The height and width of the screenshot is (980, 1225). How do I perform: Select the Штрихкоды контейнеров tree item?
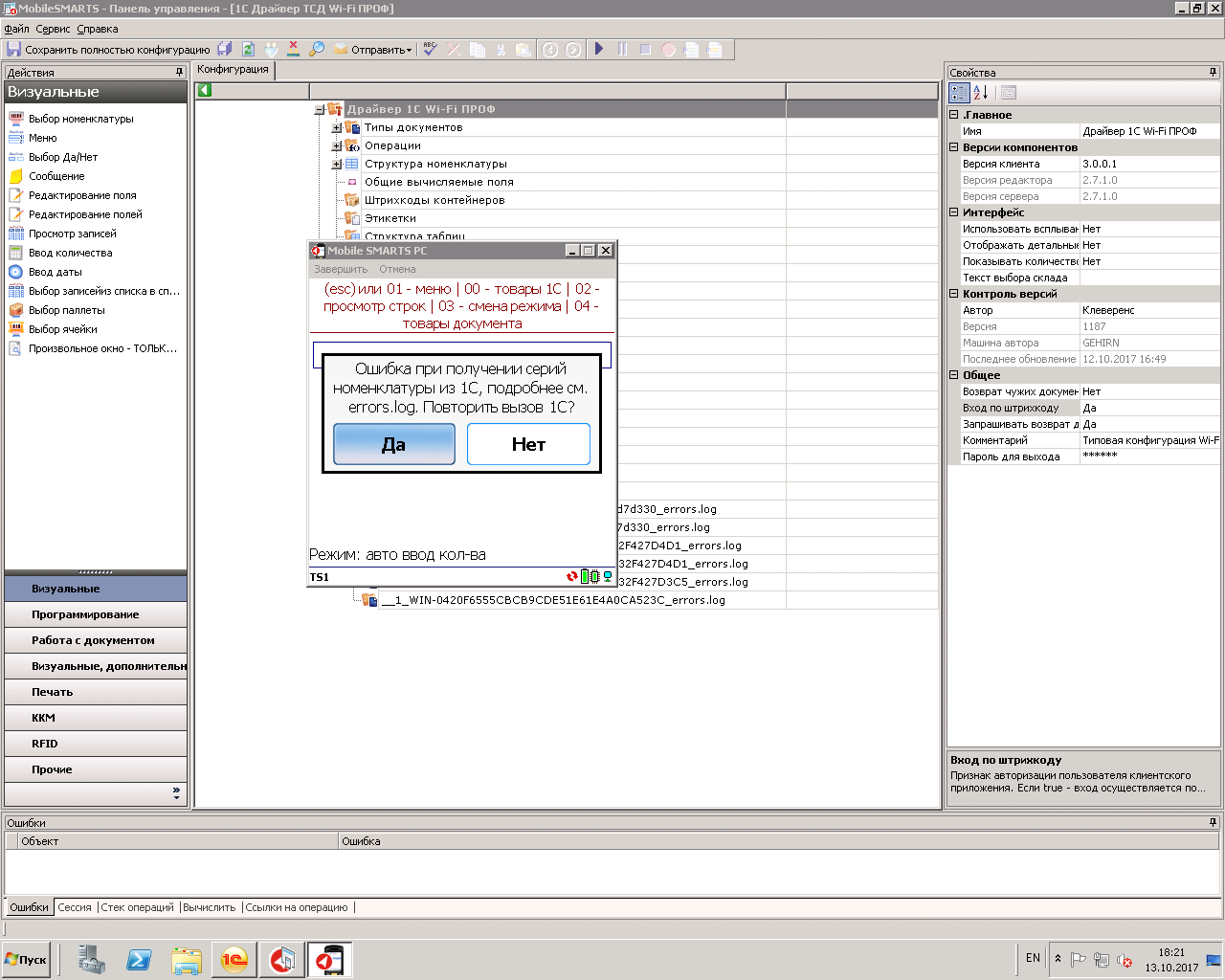click(434, 200)
